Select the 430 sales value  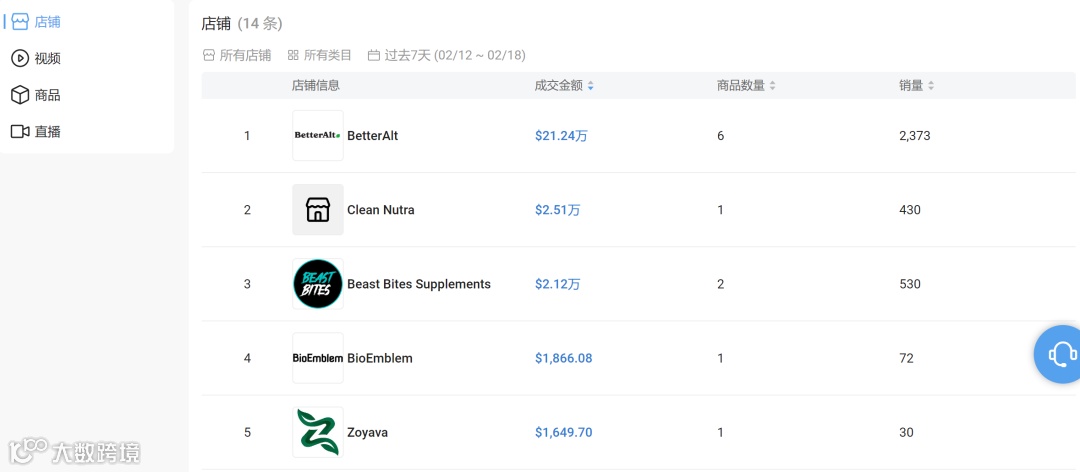click(910, 209)
